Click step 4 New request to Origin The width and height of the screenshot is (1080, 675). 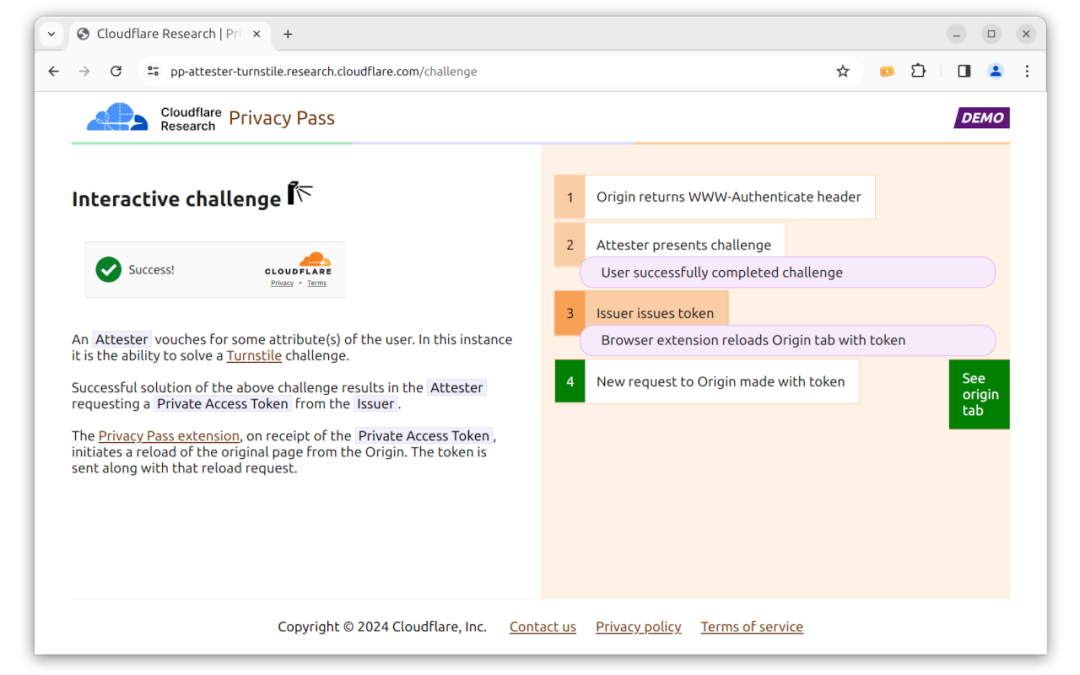point(707,381)
